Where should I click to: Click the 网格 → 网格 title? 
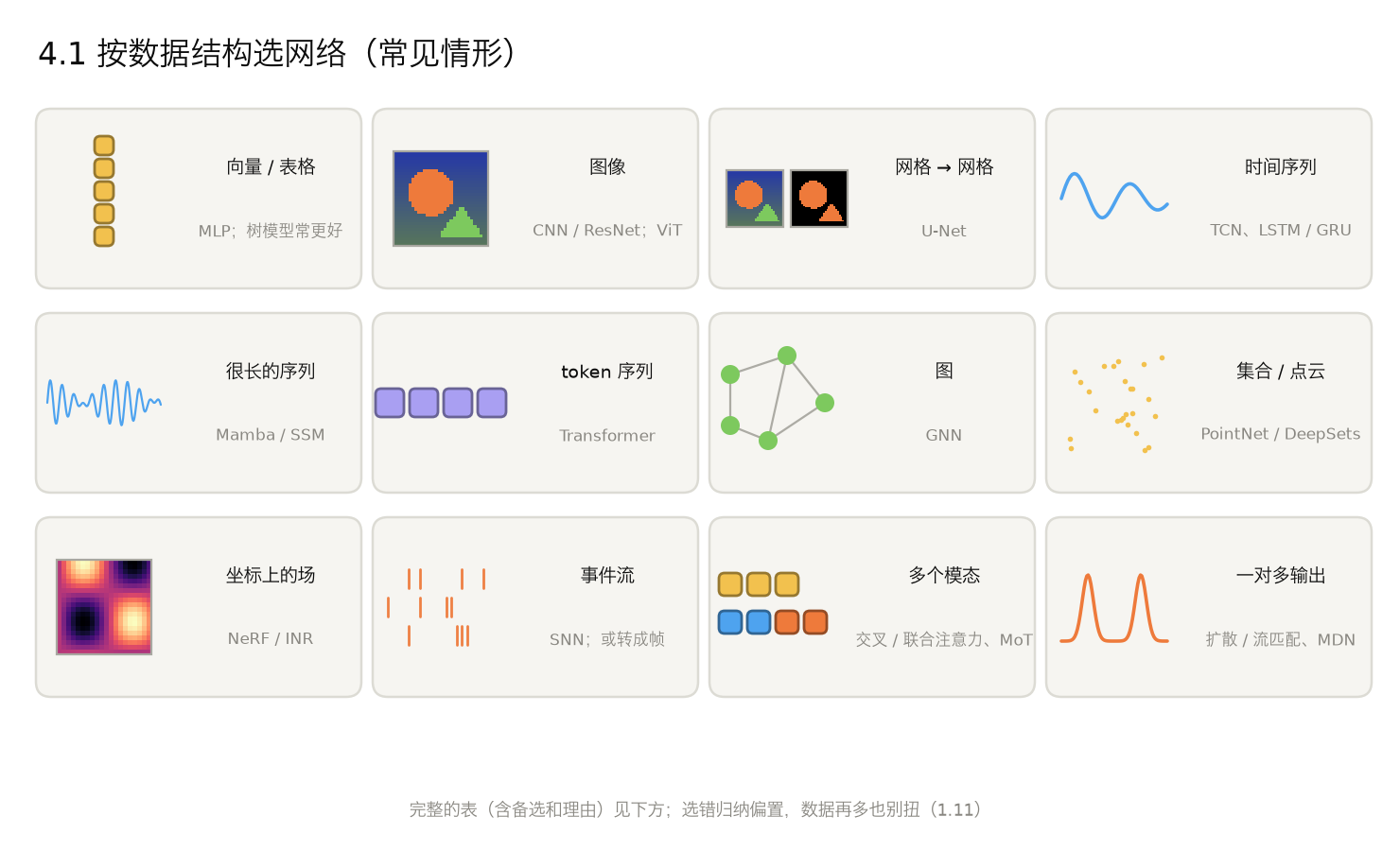[944, 167]
